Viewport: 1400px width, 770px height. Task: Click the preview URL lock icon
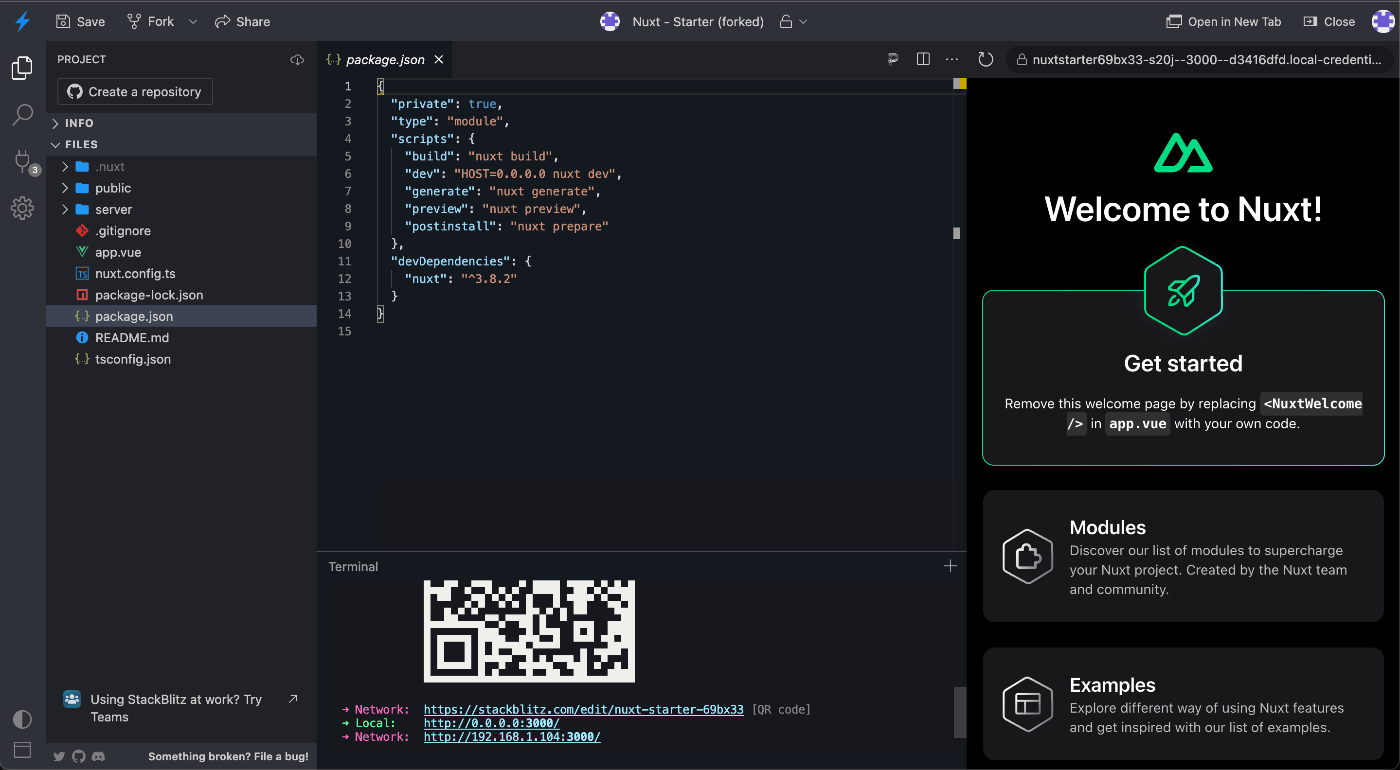pyautogui.click(x=1021, y=60)
